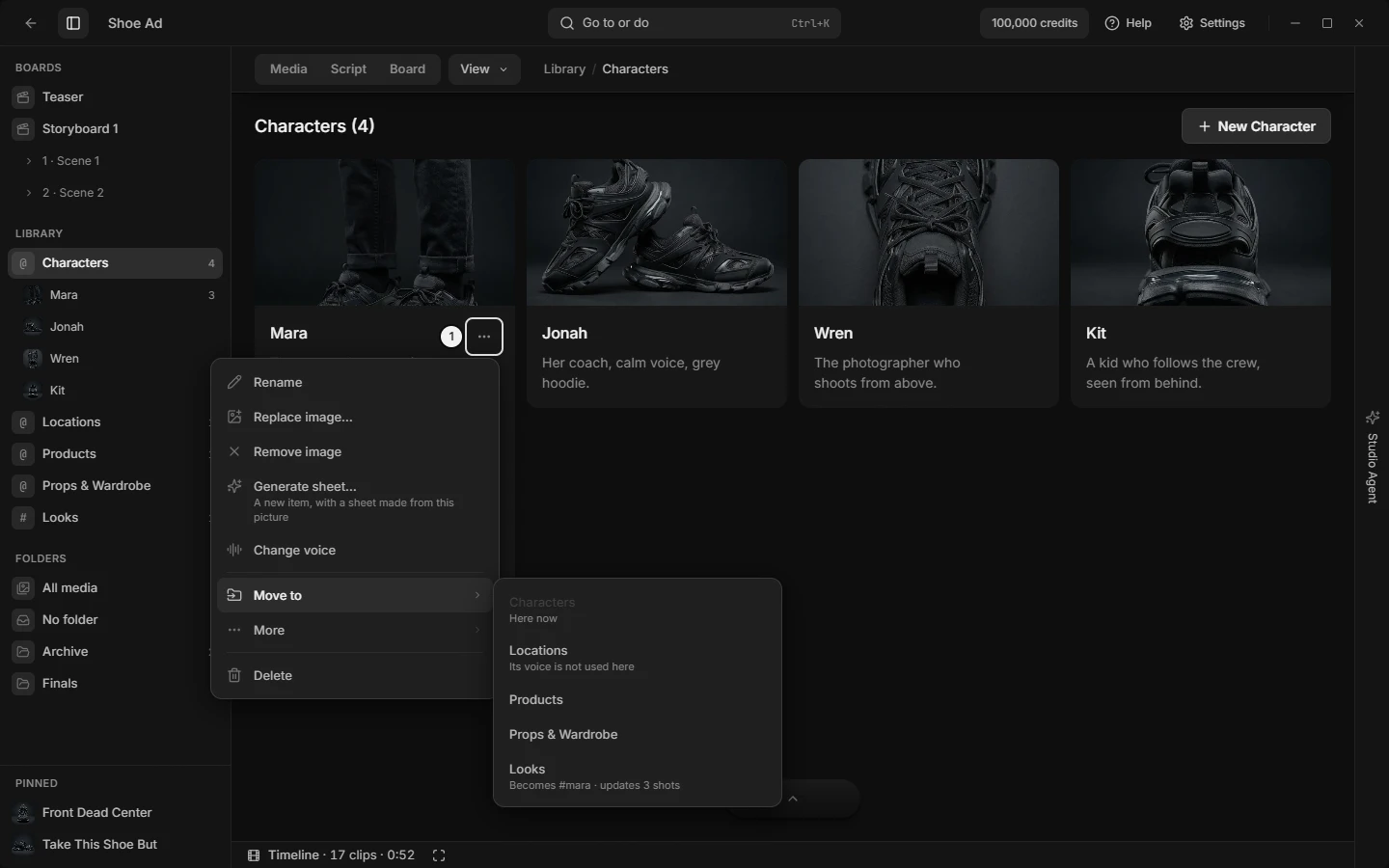1389x868 pixels.
Task: Expand the collapsed panel chevron at bottom
Action: 793,799
